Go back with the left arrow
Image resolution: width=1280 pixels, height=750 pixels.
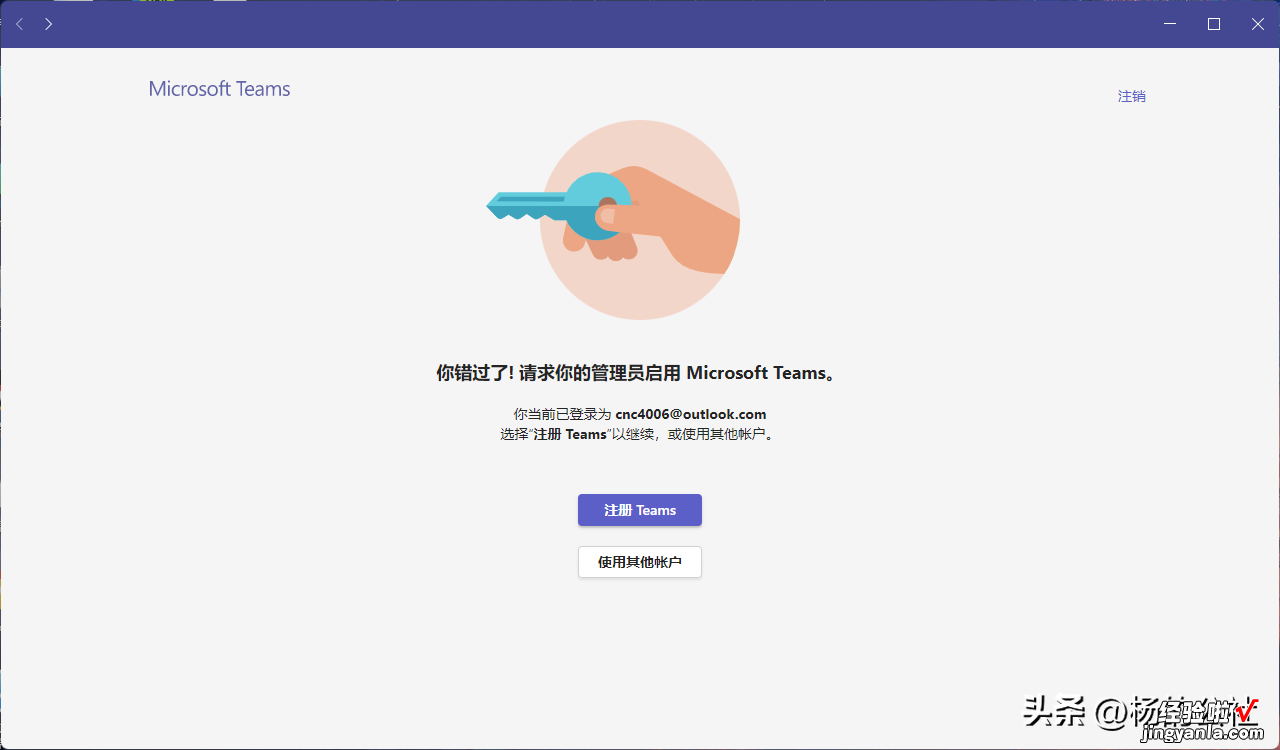(19, 24)
